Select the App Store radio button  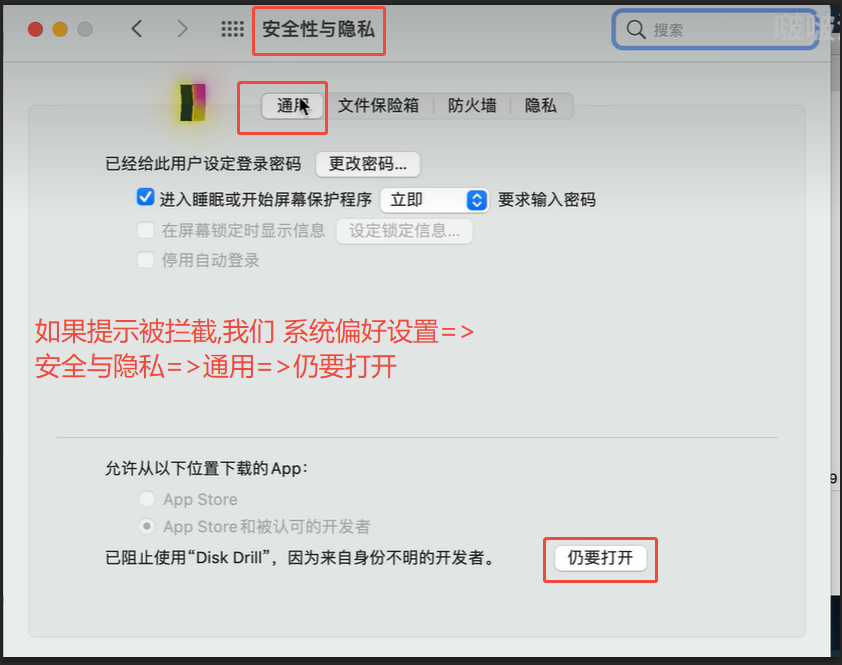(147, 499)
